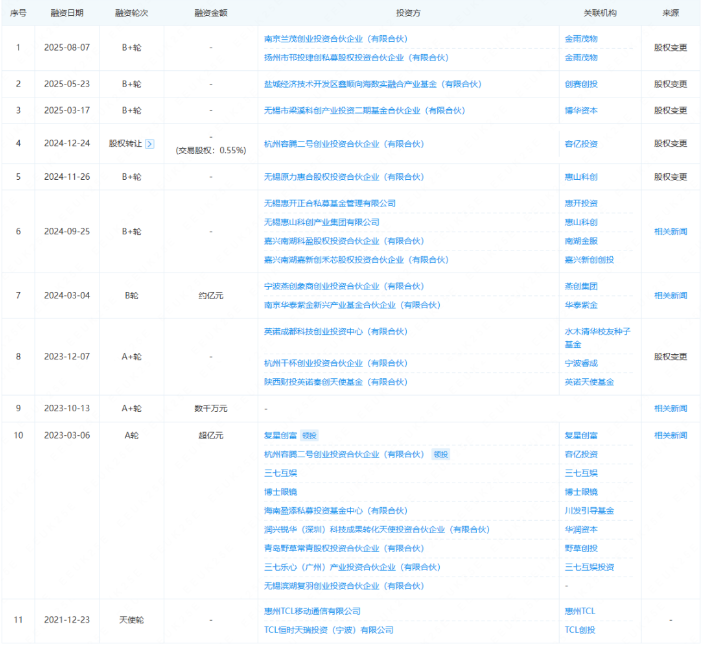The height and width of the screenshot is (656, 703).
Task: Open investor 复星创富 marked 领投
Action: [280, 436]
